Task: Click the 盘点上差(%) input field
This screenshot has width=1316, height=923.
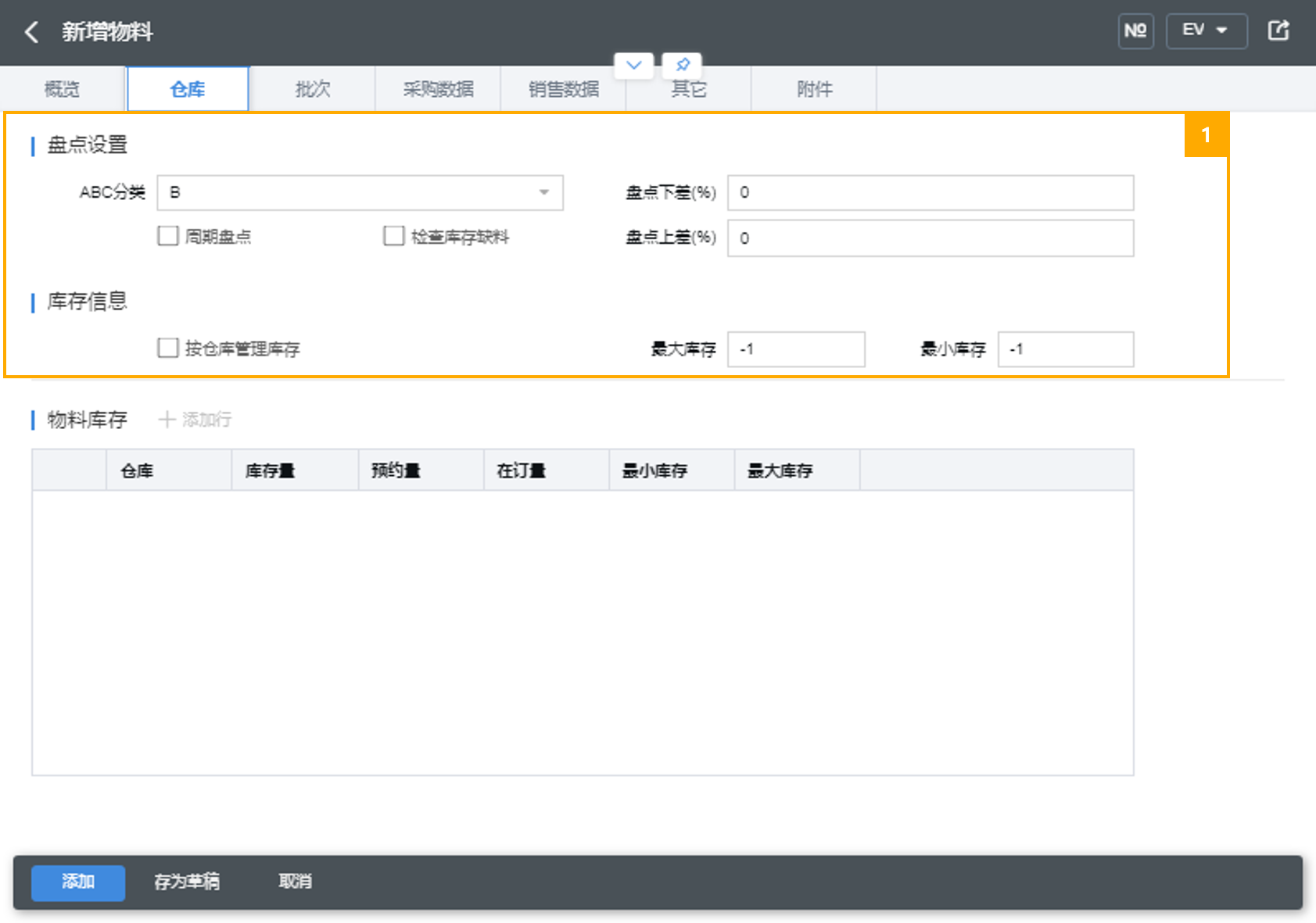Action: coord(931,238)
